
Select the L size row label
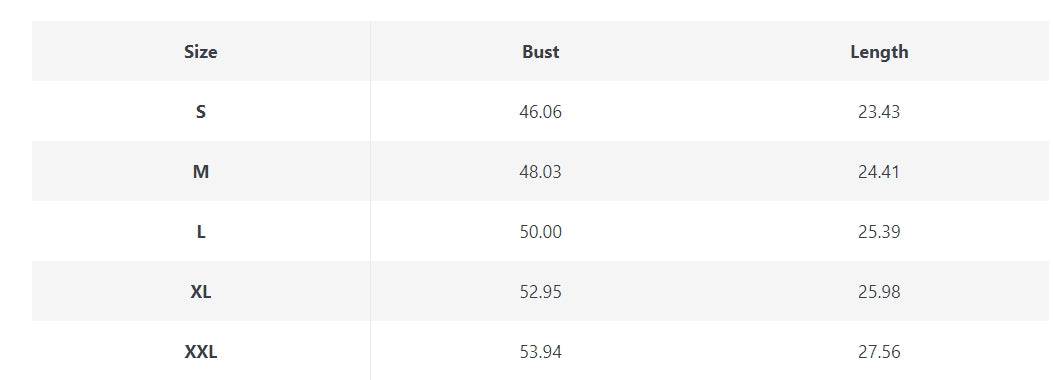[x=201, y=232]
